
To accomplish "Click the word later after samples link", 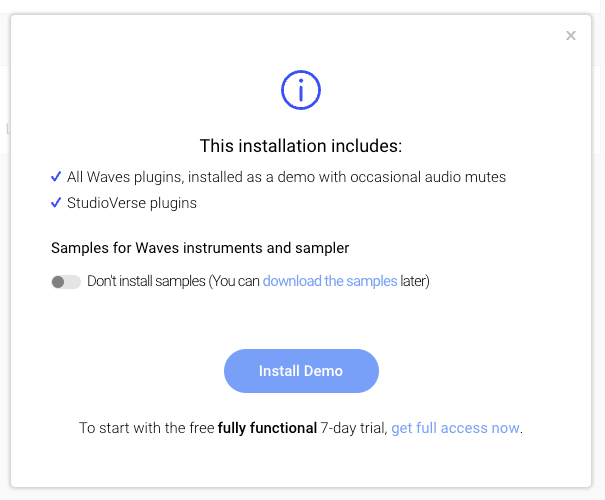I will click(x=415, y=281).
